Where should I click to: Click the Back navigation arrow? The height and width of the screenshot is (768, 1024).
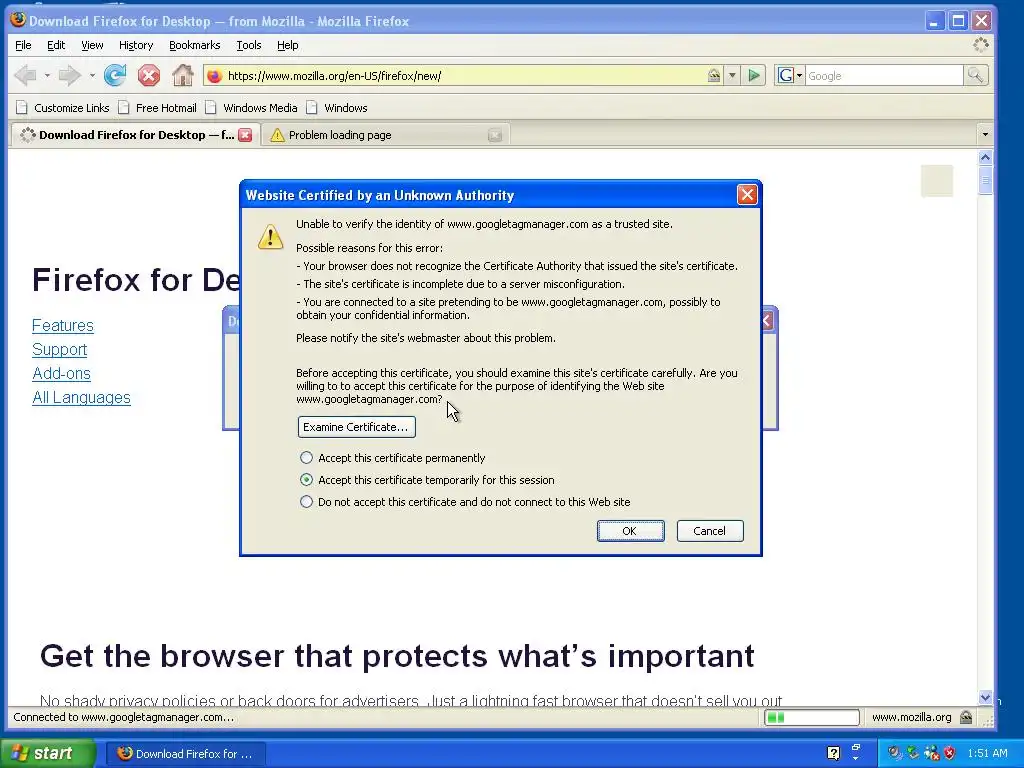tap(25, 76)
